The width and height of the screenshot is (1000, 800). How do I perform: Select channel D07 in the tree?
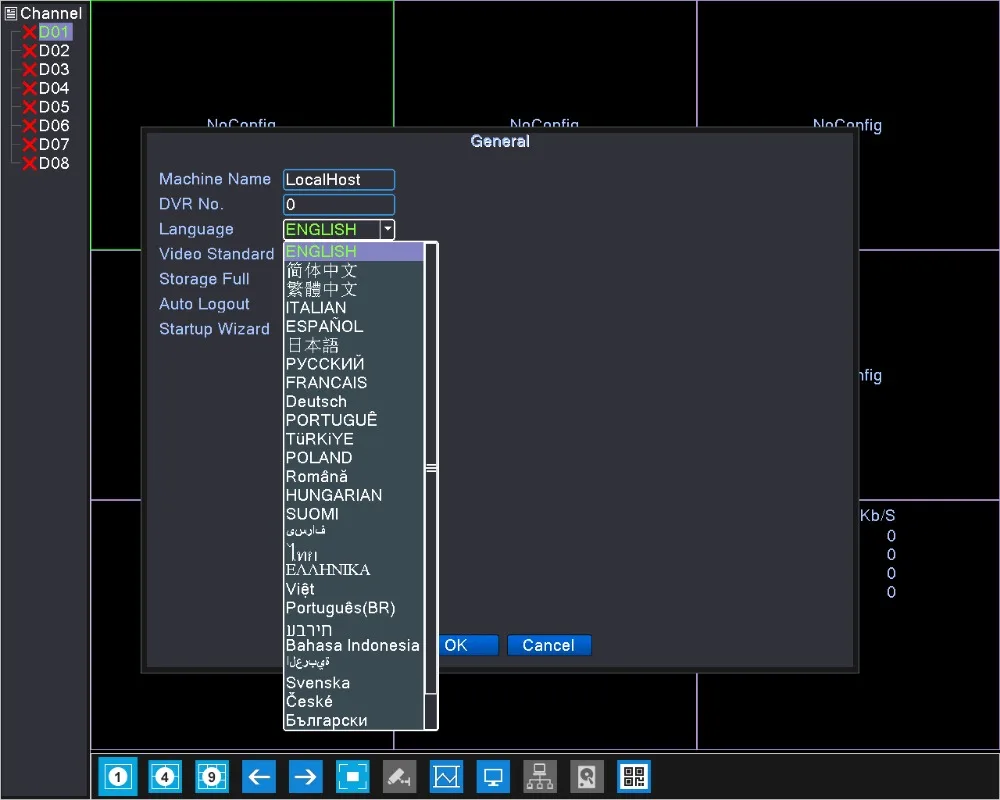[x=54, y=144]
